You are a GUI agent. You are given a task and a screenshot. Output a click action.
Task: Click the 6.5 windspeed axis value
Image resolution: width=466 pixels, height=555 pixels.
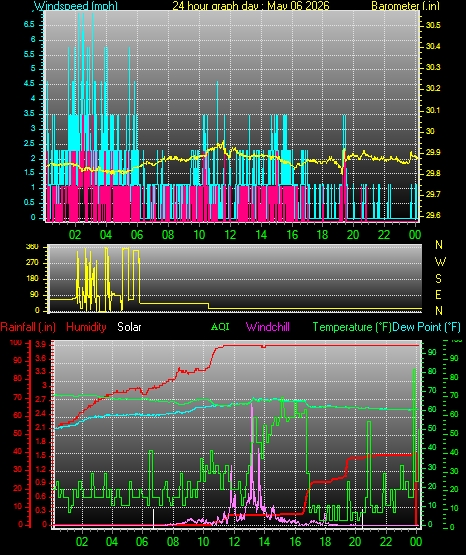(x=29, y=24)
